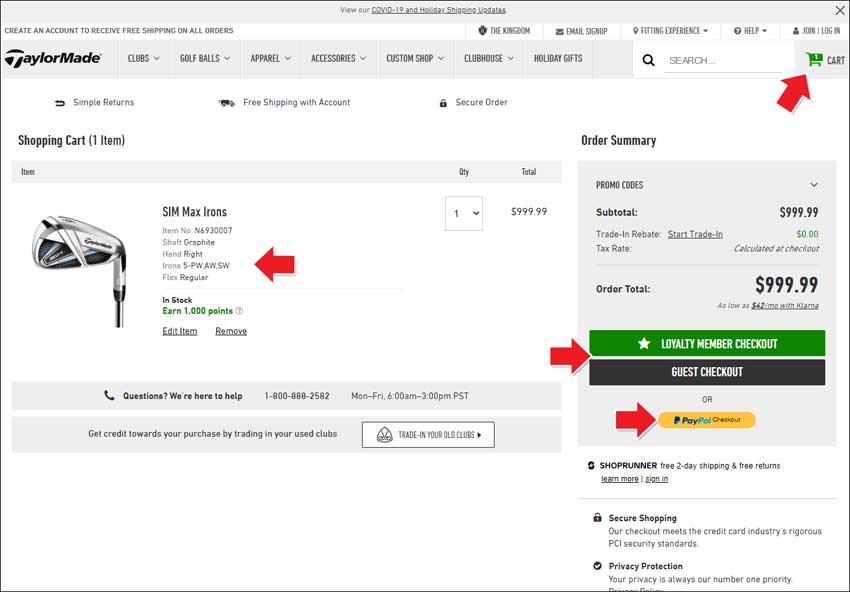Click the phone icon beside Questions
Image resolution: width=850 pixels, height=592 pixels.
point(109,395)
